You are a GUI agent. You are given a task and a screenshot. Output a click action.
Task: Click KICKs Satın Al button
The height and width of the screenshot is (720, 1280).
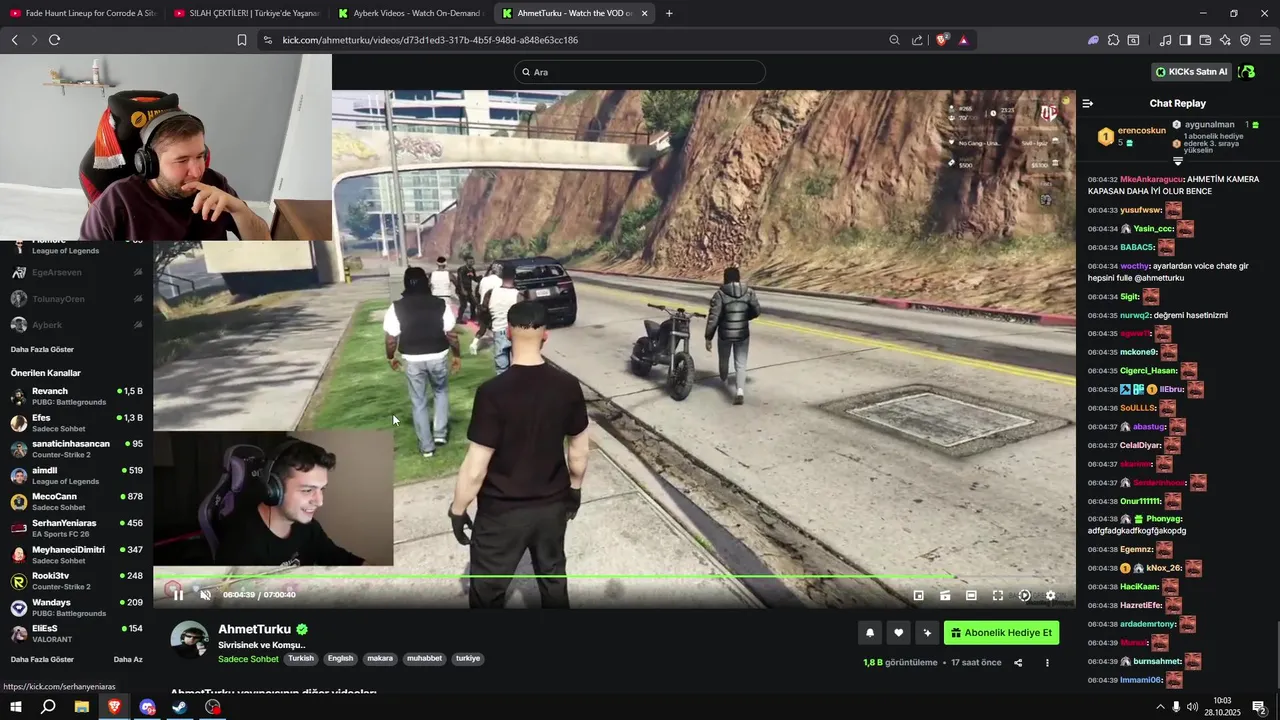pos(1191,72)
